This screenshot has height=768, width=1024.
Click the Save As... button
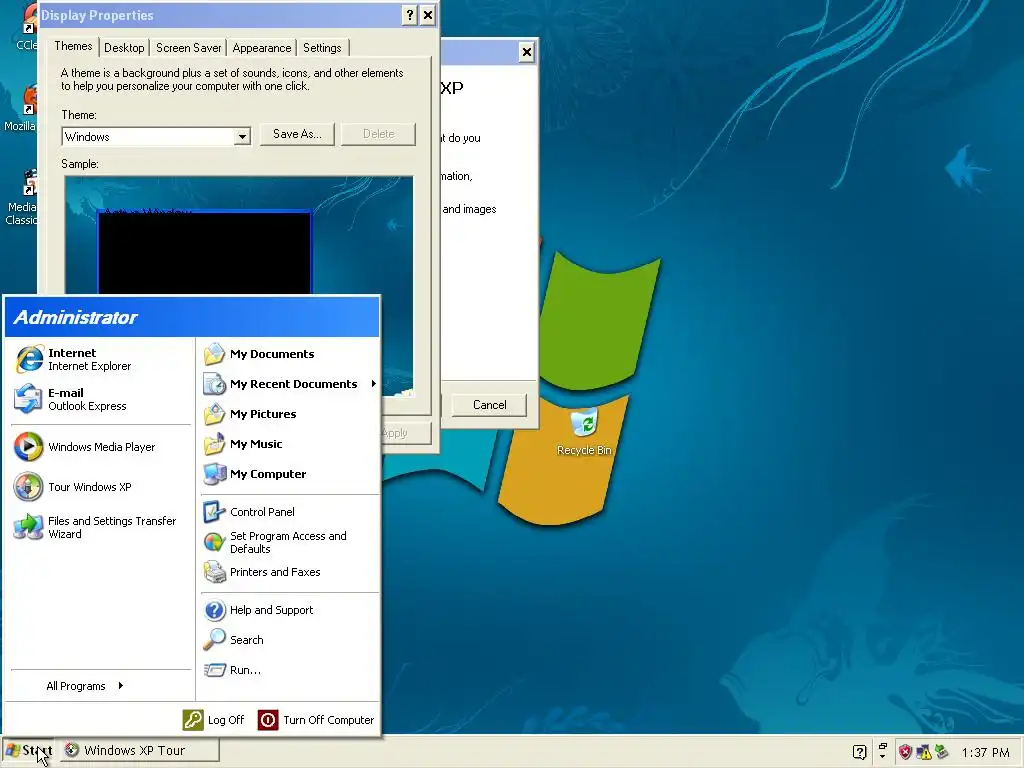[x=297, y=134]
